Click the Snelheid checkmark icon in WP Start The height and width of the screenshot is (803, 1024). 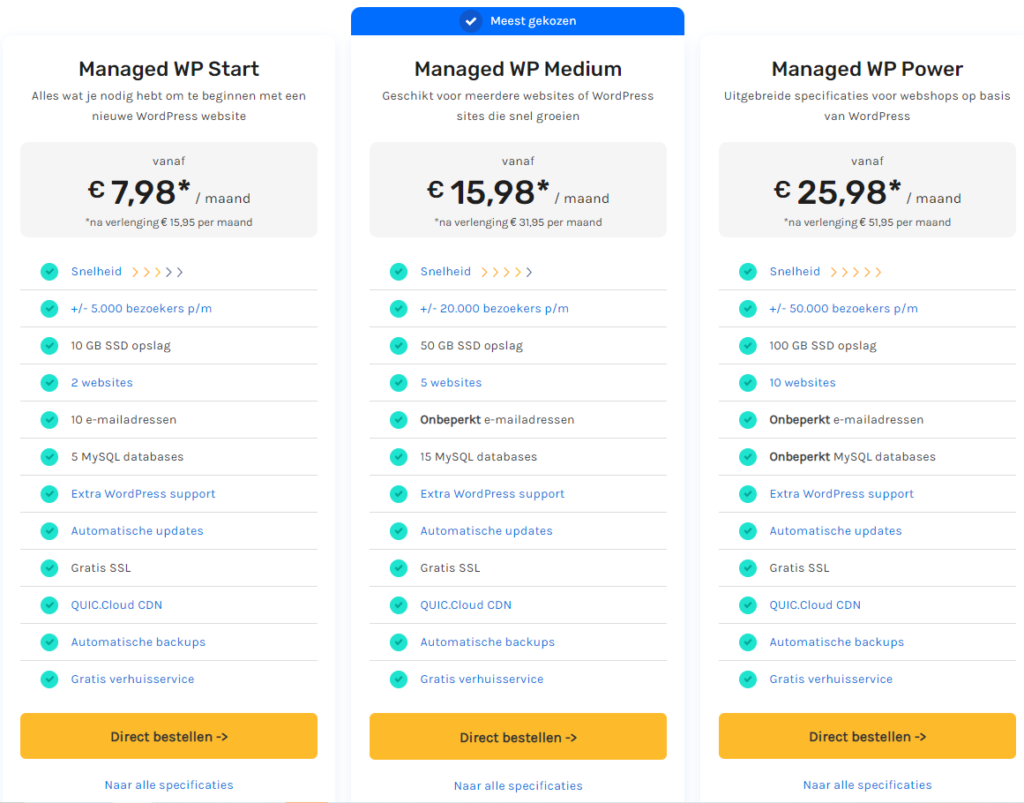[49, 272]
